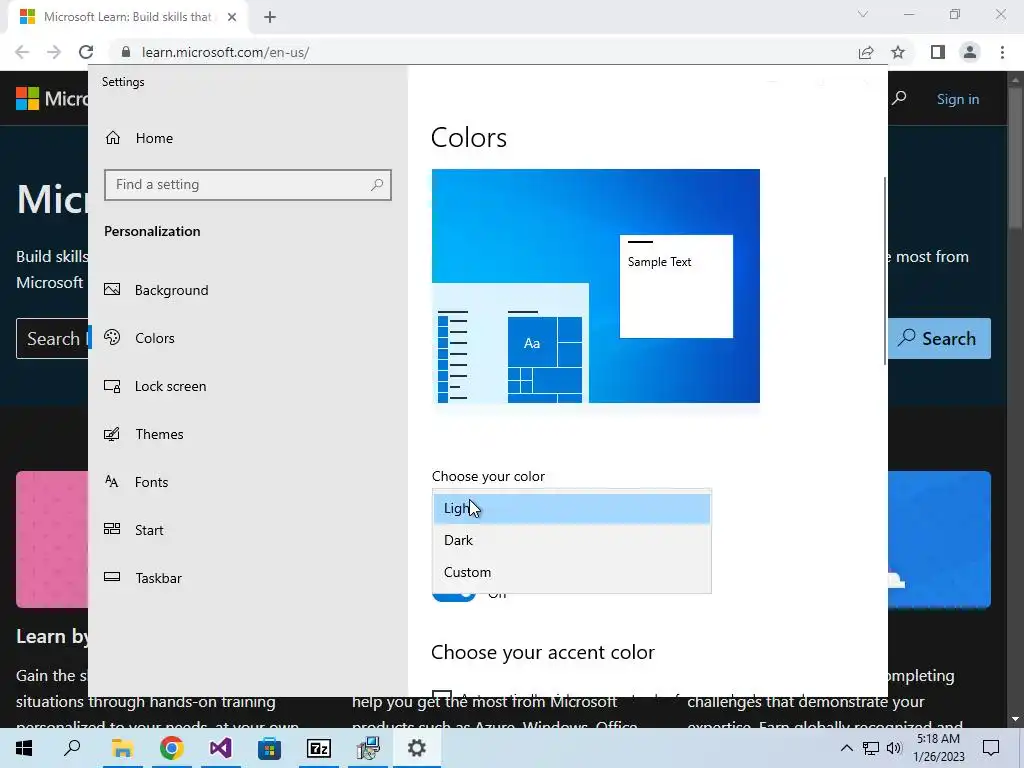Click the search icon in Microsoft Learn header

click(x=900, y=99)
